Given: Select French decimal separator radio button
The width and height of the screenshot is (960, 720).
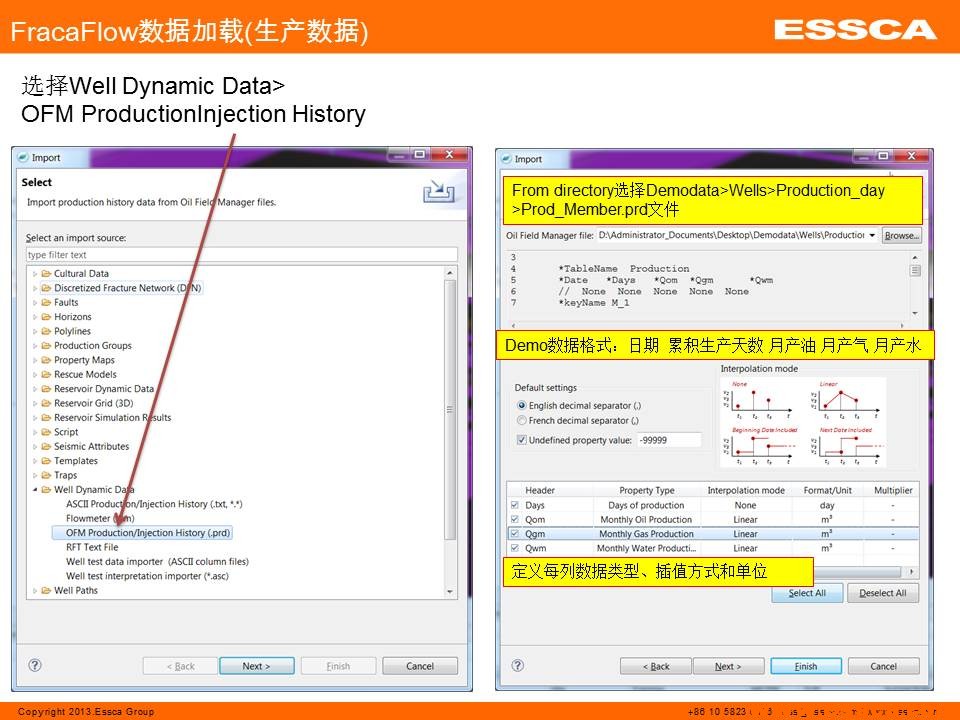Looking at the screenshot, I should [522, 421].
